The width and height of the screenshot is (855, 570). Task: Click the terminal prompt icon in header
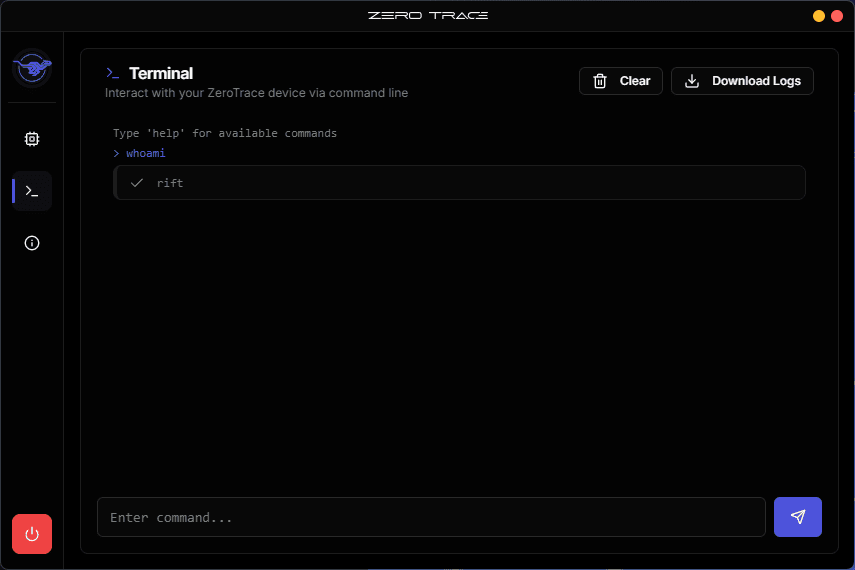click(x=113, y=74)
